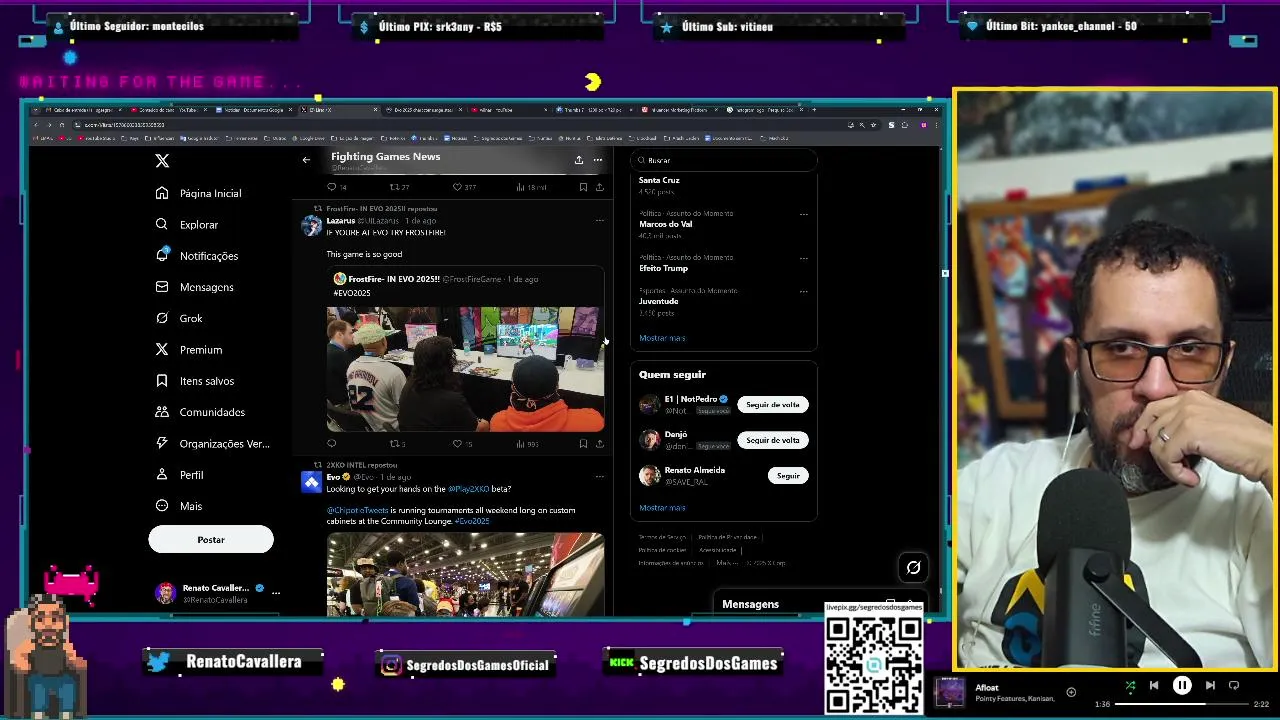1280x720 pixels.
Task: Open the Evo Community Lounge photo
Action: tap(465, 574)
